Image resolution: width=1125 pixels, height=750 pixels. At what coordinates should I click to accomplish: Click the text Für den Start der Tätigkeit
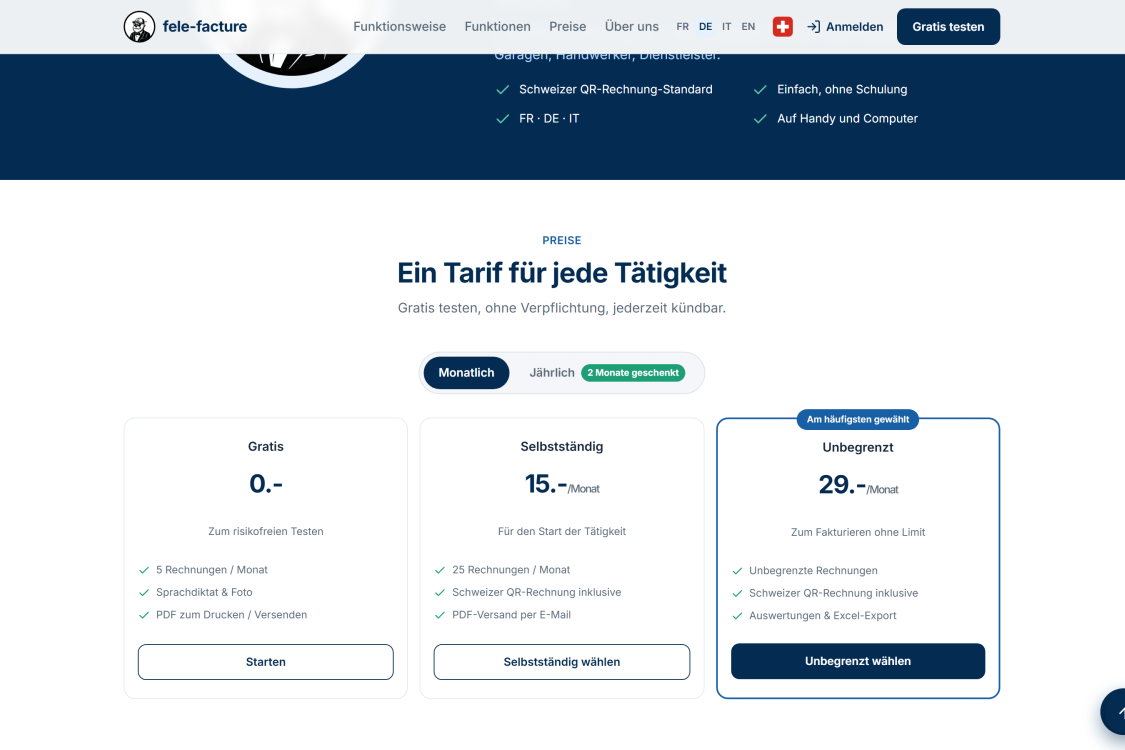click(562, 531)
